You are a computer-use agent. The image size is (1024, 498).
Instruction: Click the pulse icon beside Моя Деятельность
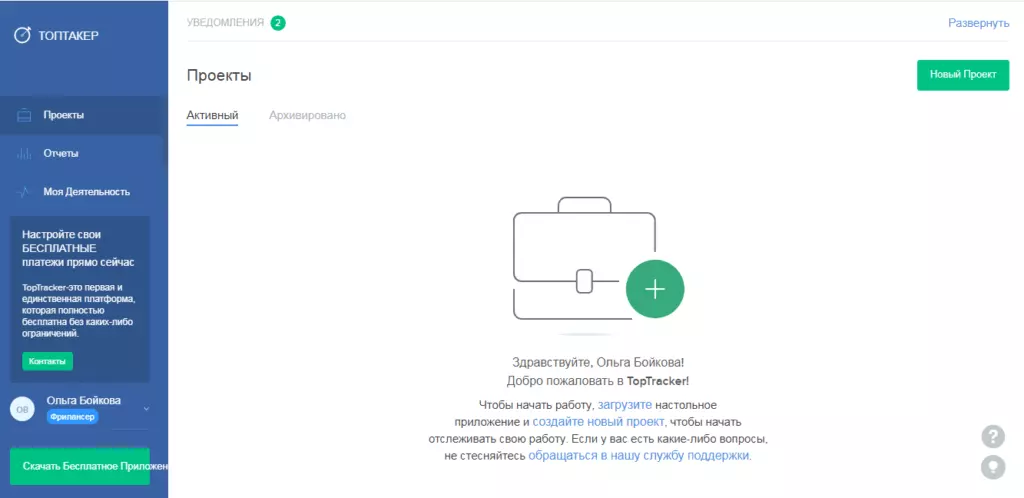tap(24, 193)
